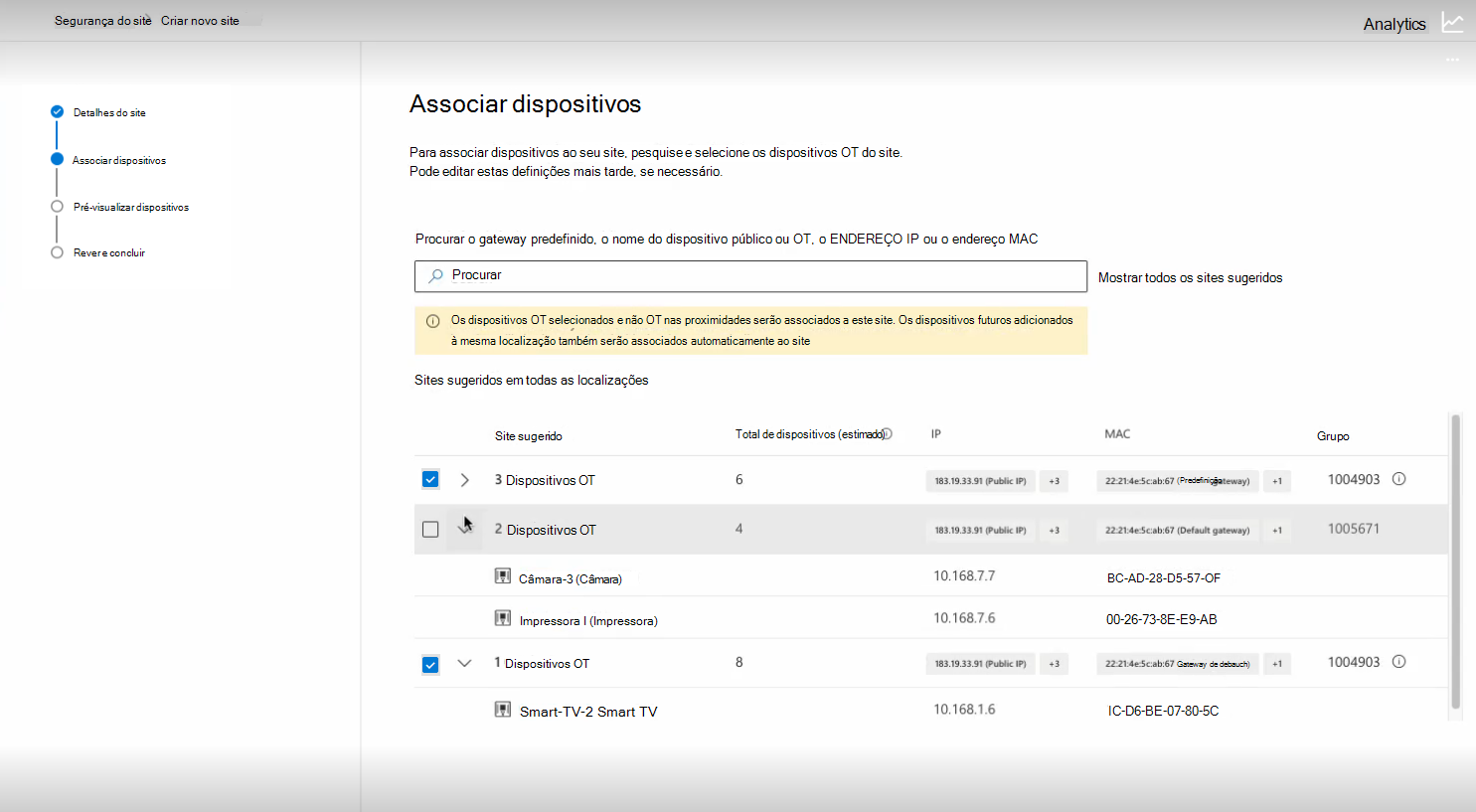Collapse the 1 Dispositivos OT row
This screenshot has height=812, width=1476.
pos(464,663)
